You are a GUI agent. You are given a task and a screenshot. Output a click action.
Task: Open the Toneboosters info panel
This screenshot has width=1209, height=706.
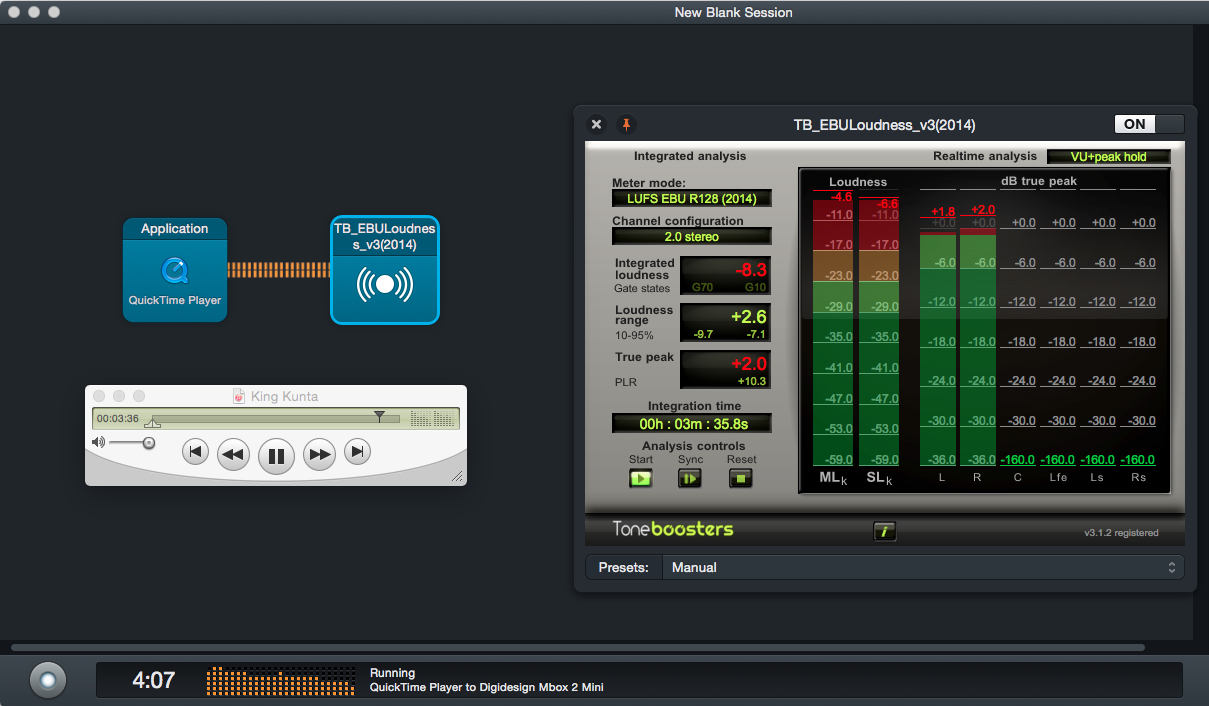click(x=884, y=531)
